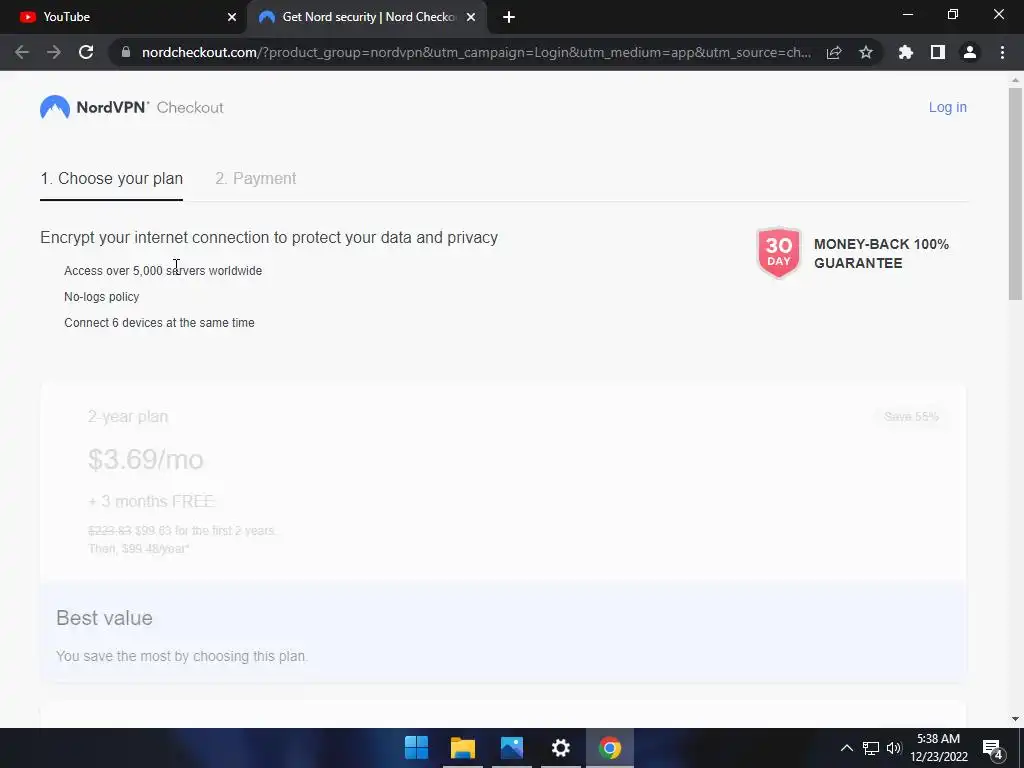Image resolution: width=1024 pixels, height=768 pixels.
Task: Click the nordcheckout.com address bar
Action: [x=476, y=52]
